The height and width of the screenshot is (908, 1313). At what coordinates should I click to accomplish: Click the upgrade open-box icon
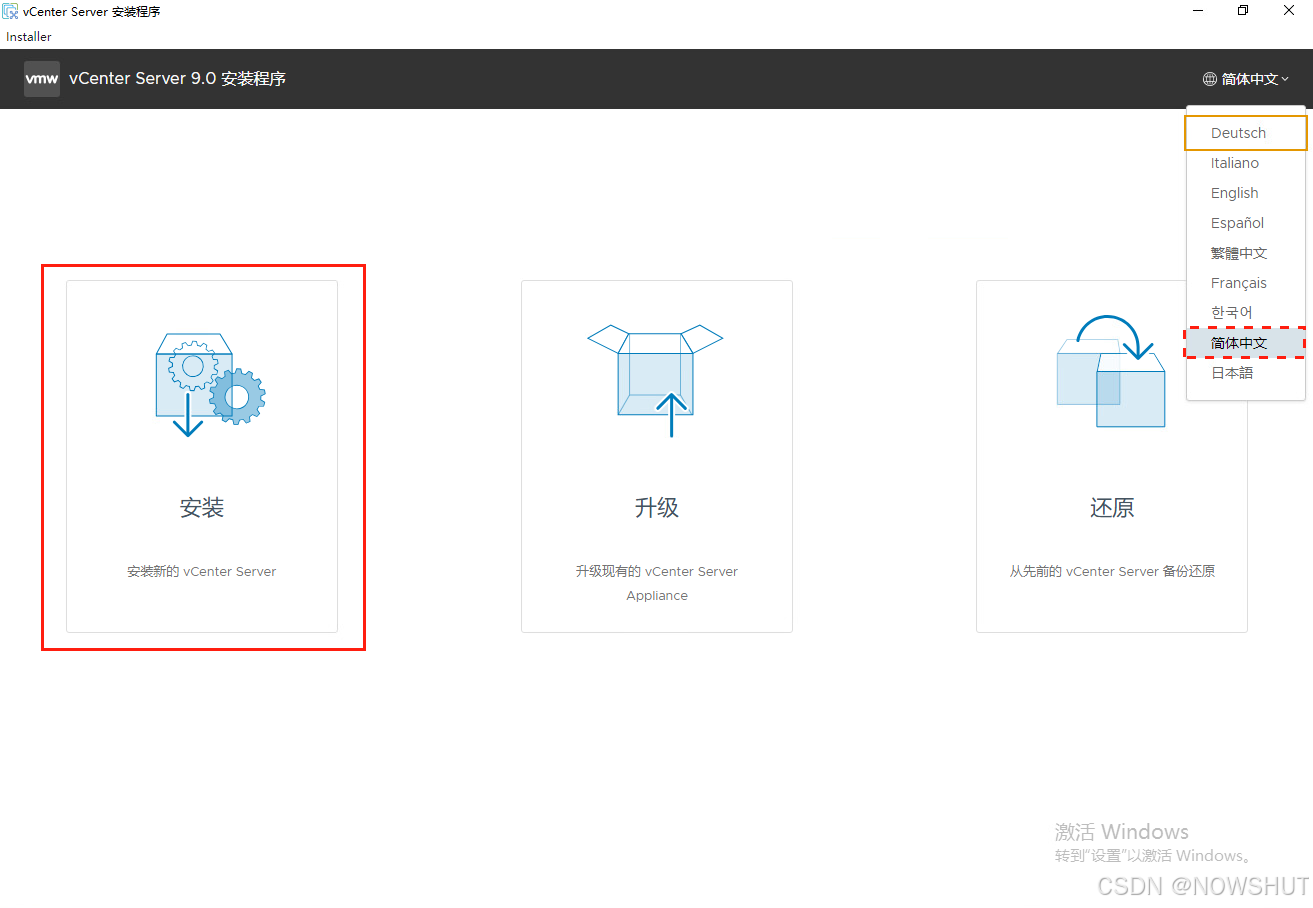[655, 380]
